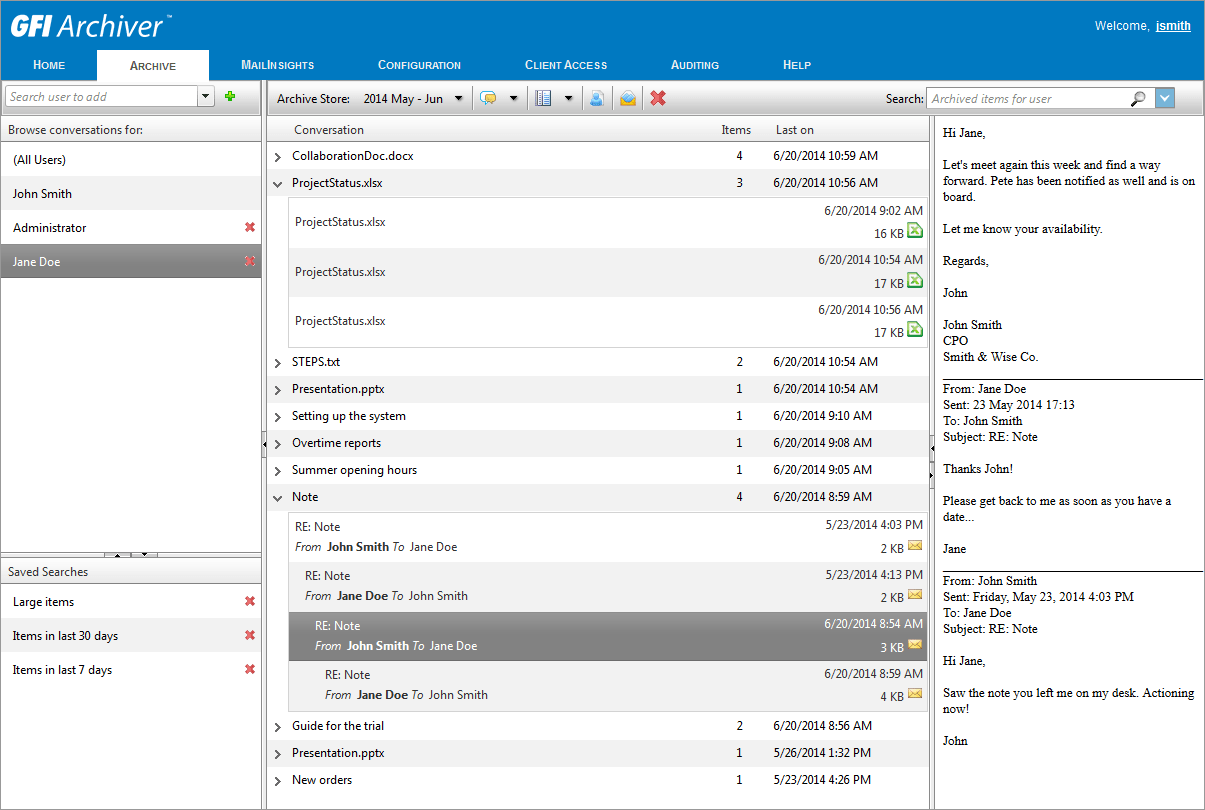
Task: Open the Excel attachment icon for the 16 KB ProjectStatus.xlsx
Action: [913, 231]
